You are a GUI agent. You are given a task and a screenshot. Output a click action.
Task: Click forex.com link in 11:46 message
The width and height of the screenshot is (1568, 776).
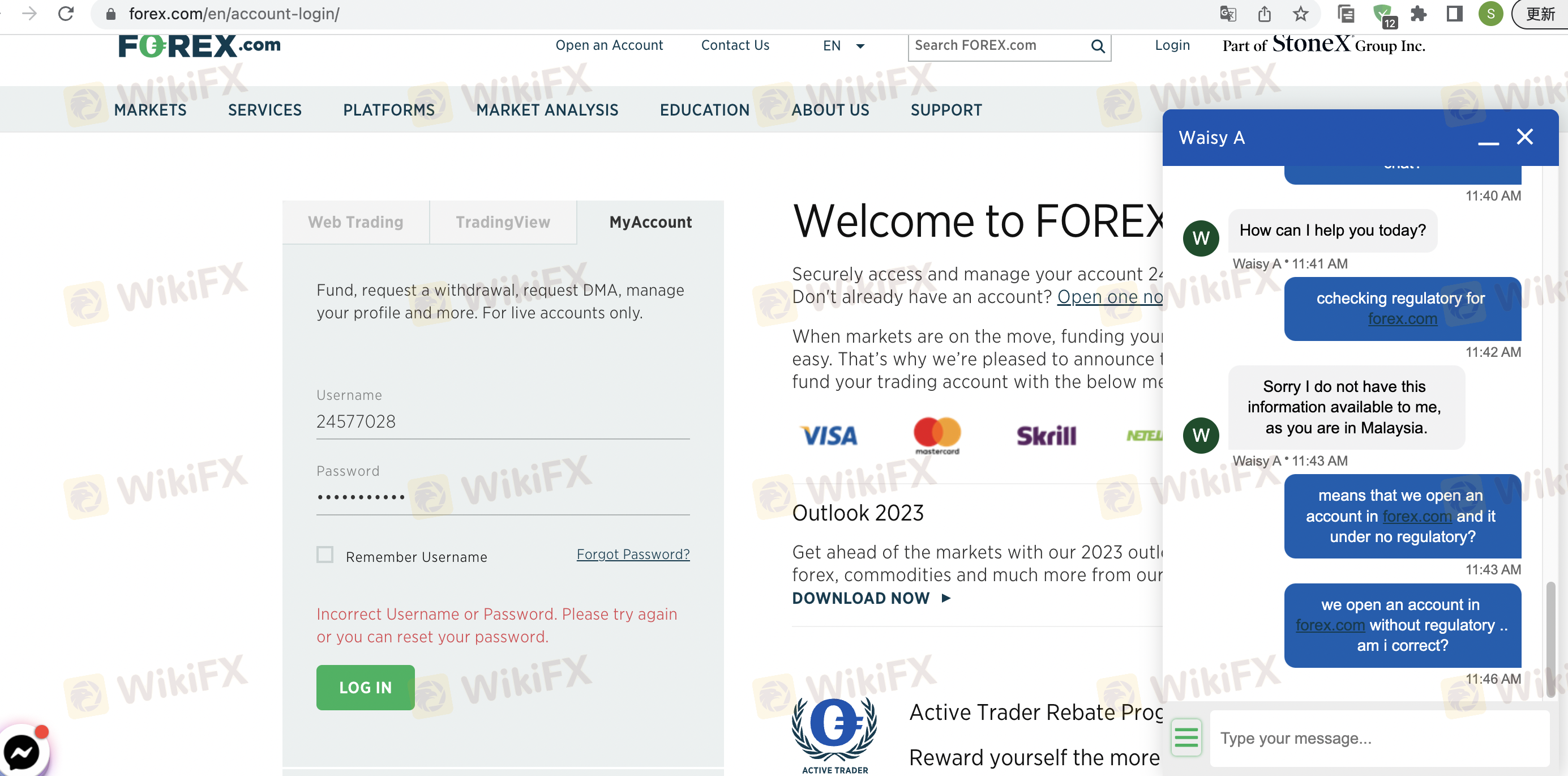[1330, 625]
